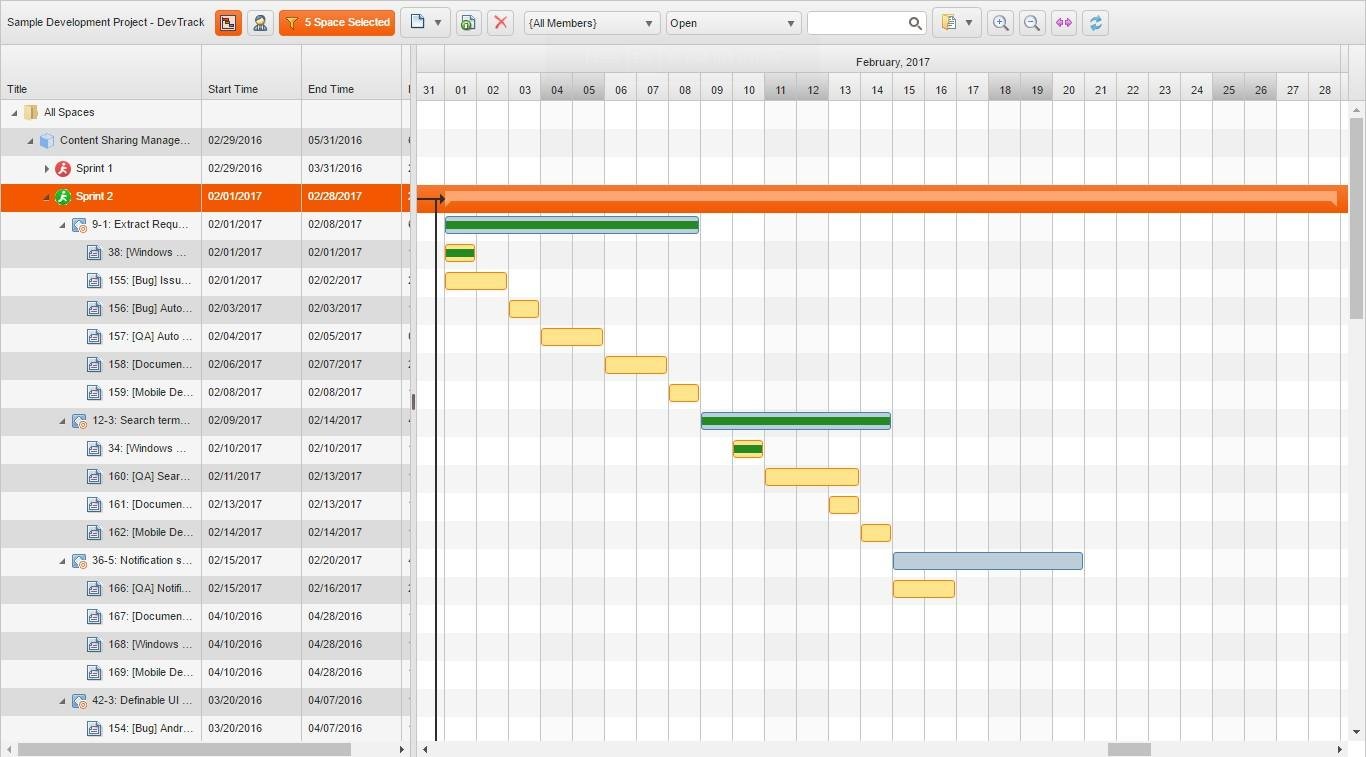The height and width of the screenshot is (757, 1366).
Task: Open the Open status dropdown
Action: click(734, 23)
